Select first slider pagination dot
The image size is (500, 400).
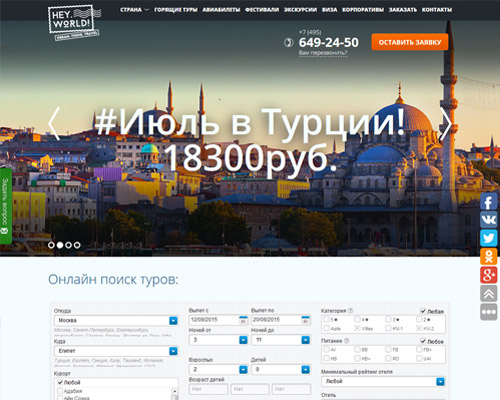pyautogui.click(x=51, y=245)
